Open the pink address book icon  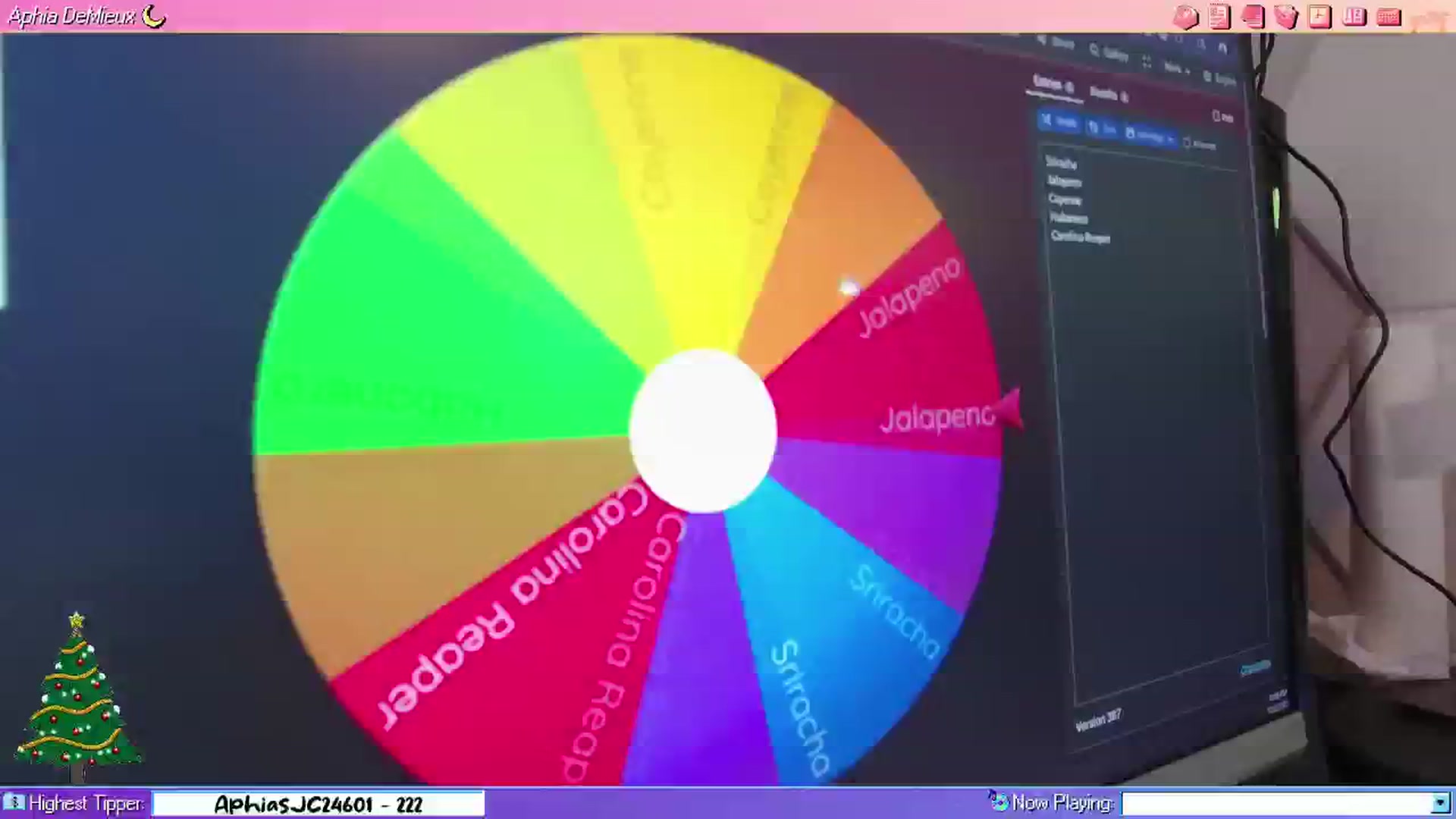1354,17
